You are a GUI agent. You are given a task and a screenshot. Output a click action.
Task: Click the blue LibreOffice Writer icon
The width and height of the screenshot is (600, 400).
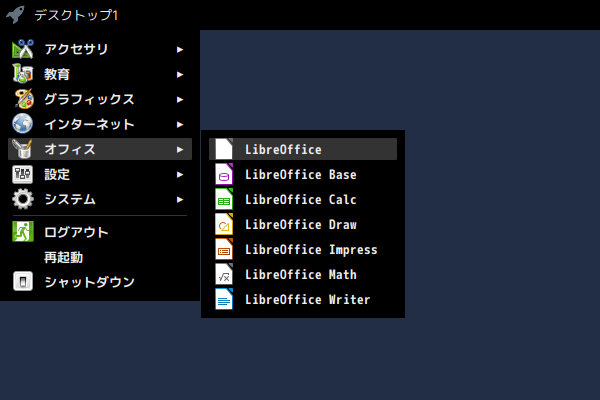(x=224, y=299)
